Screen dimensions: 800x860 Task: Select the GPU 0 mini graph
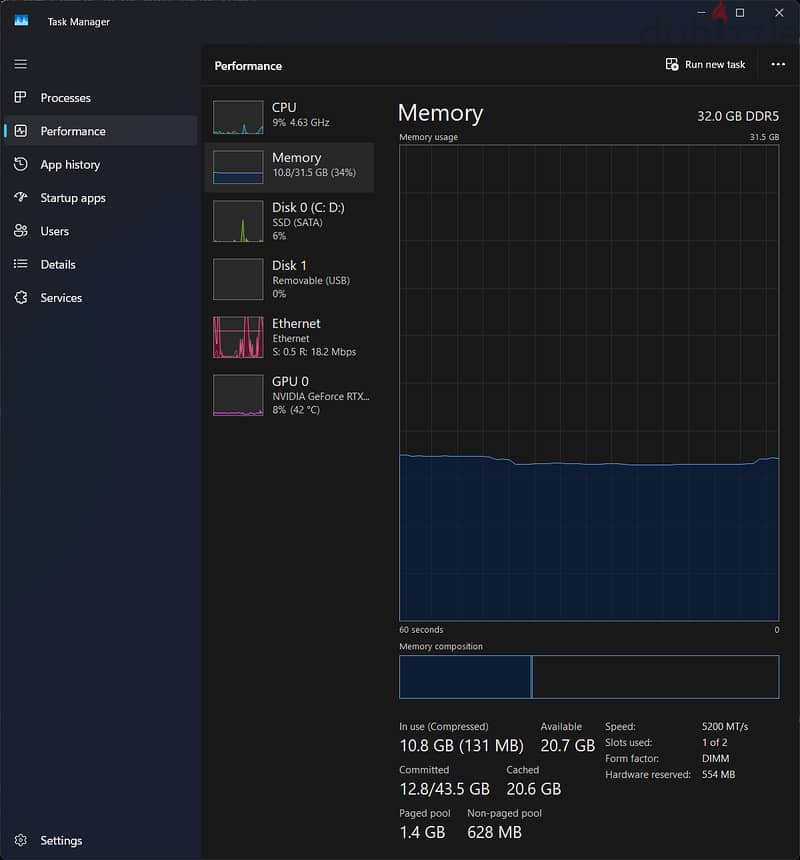(x=238, y=395)
